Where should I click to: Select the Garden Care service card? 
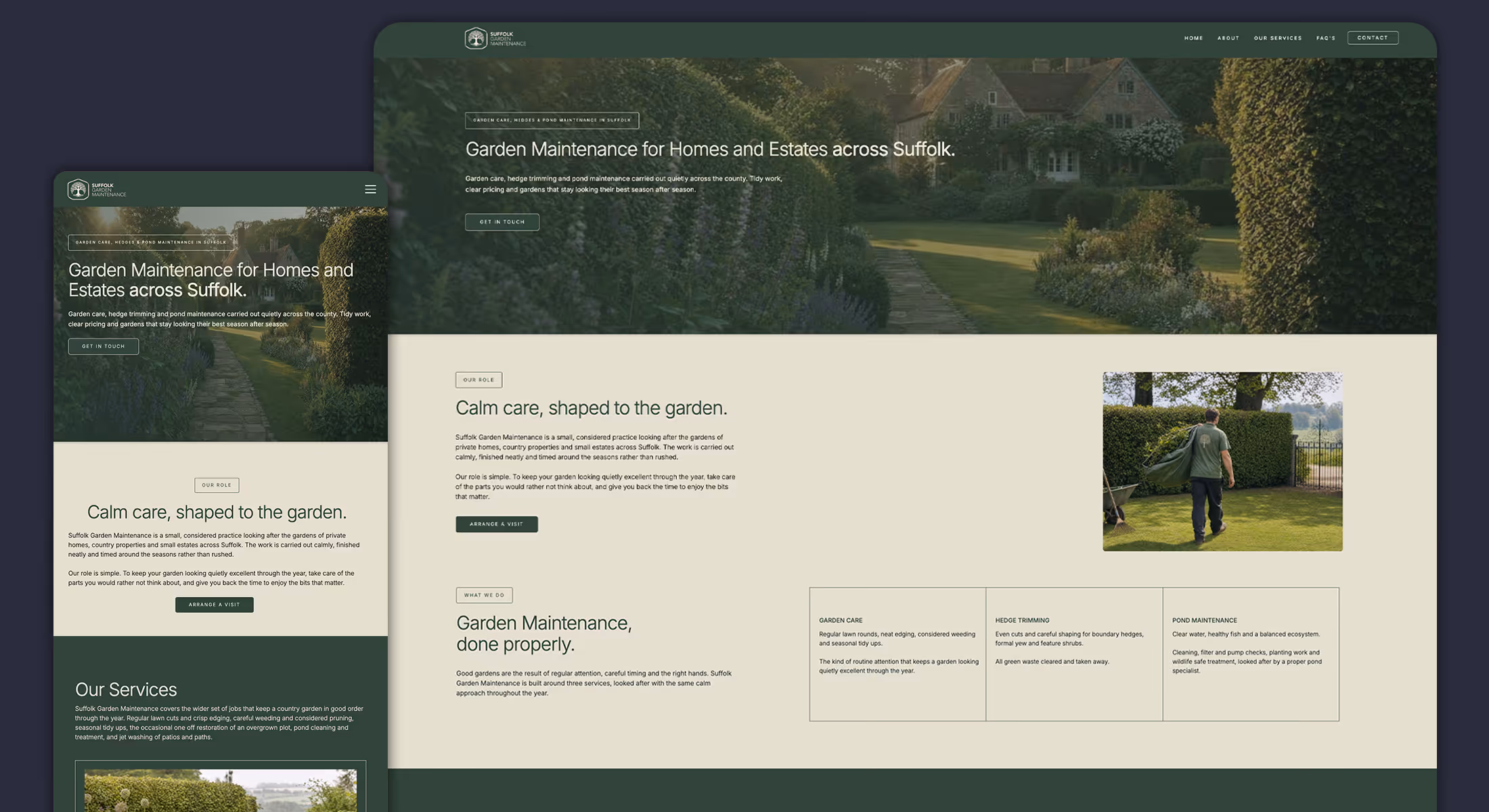(897, 654)
